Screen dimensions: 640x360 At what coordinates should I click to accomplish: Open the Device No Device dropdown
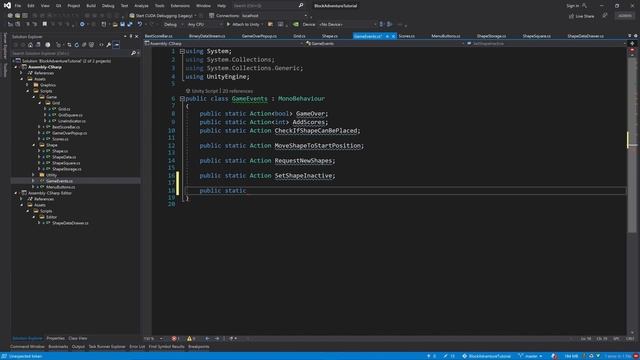pos(347,24)
